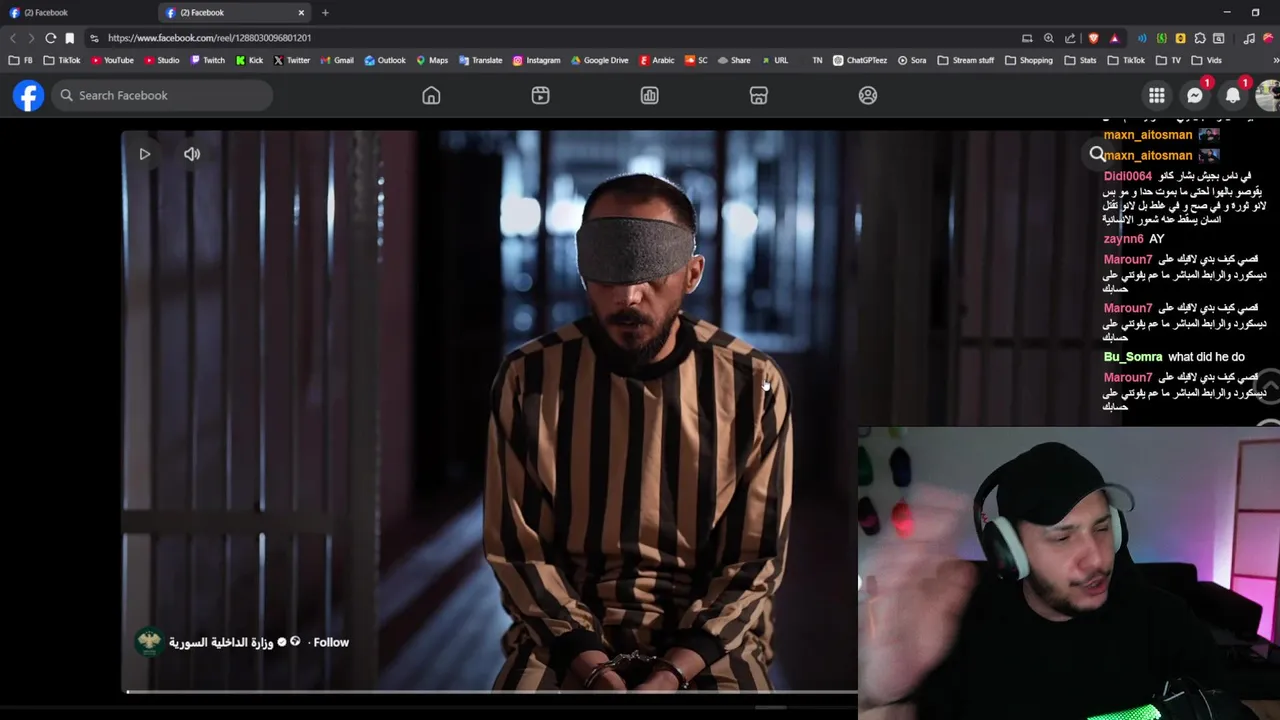Image resolution: width=1280 pixels, height=720 pixels.
Task: Reload the current page
Action: point(50,38)
